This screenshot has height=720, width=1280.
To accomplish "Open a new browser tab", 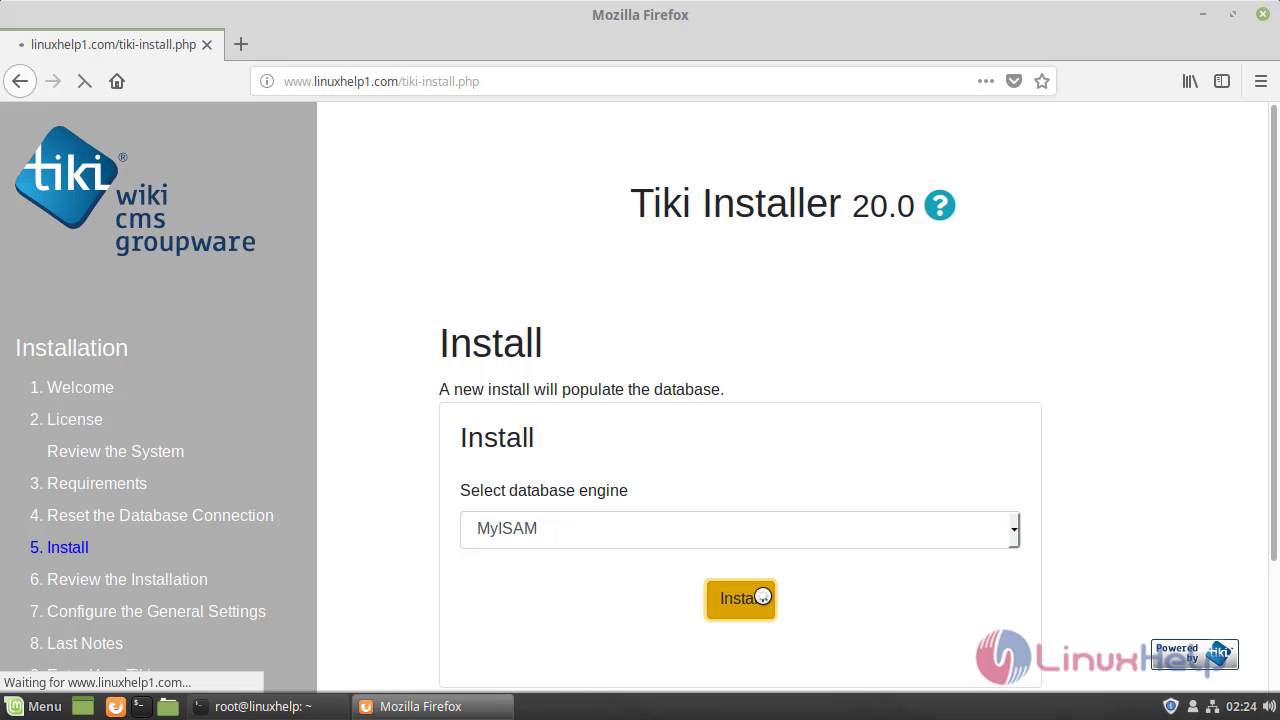I will point(241,44).
